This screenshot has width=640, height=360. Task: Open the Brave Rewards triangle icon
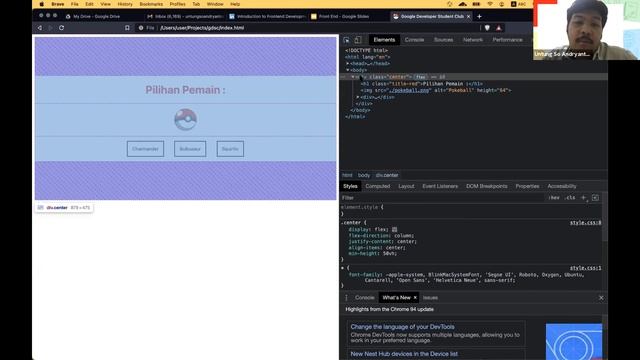[499, 28]
